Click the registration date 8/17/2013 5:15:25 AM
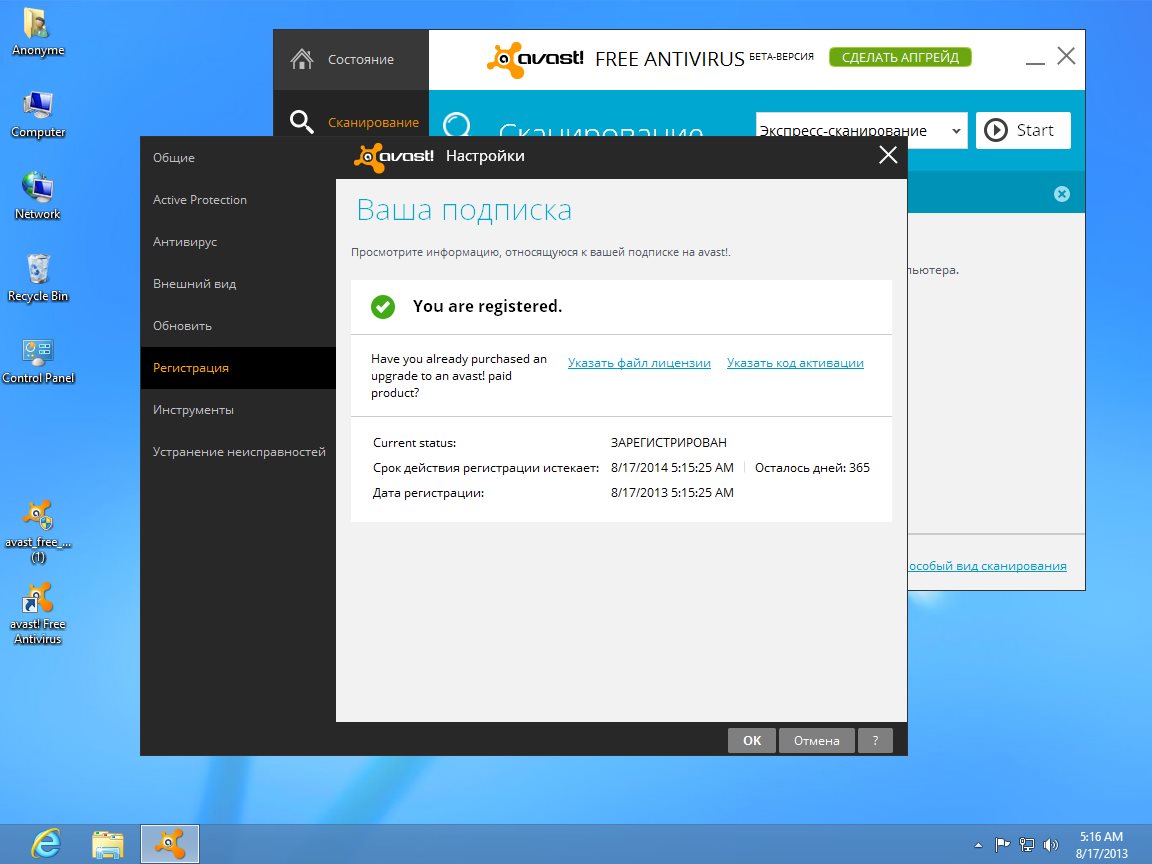 (672, 492)
